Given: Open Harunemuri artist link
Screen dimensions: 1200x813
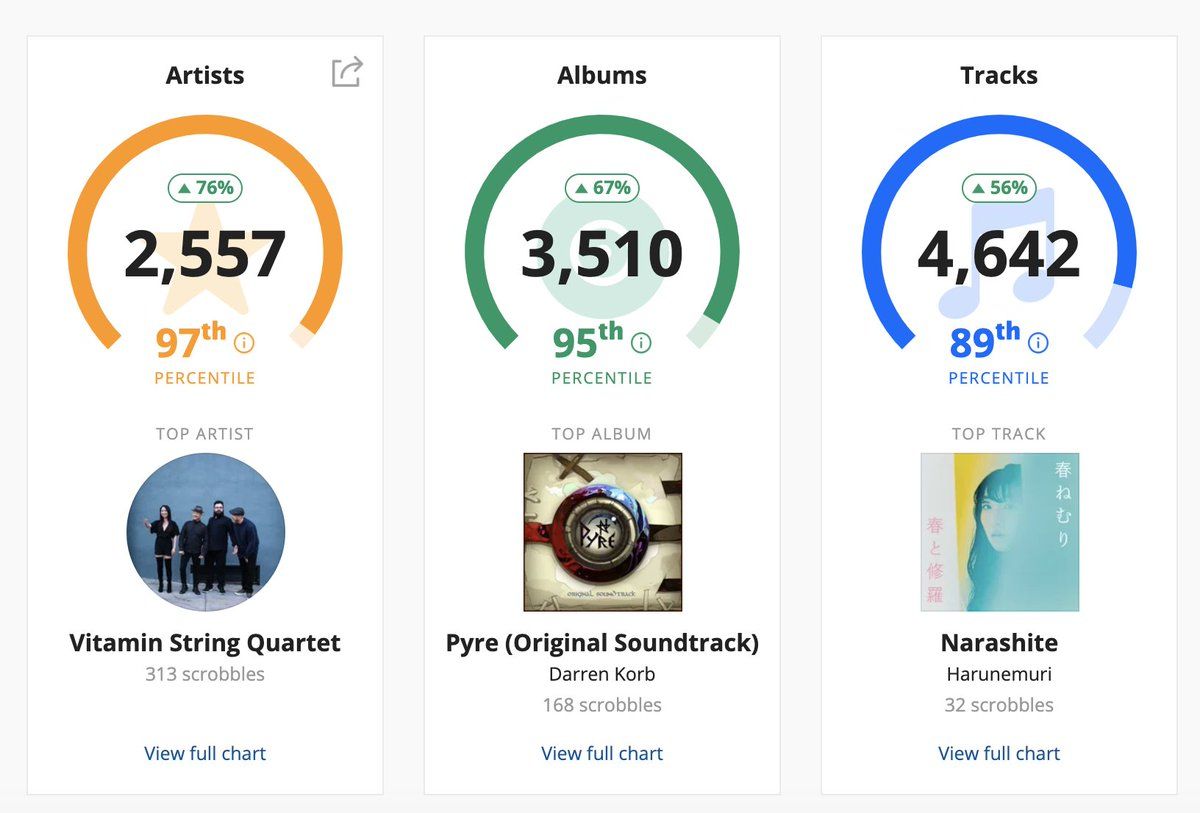Looking at the screenshot, I should tap(999, 674).
